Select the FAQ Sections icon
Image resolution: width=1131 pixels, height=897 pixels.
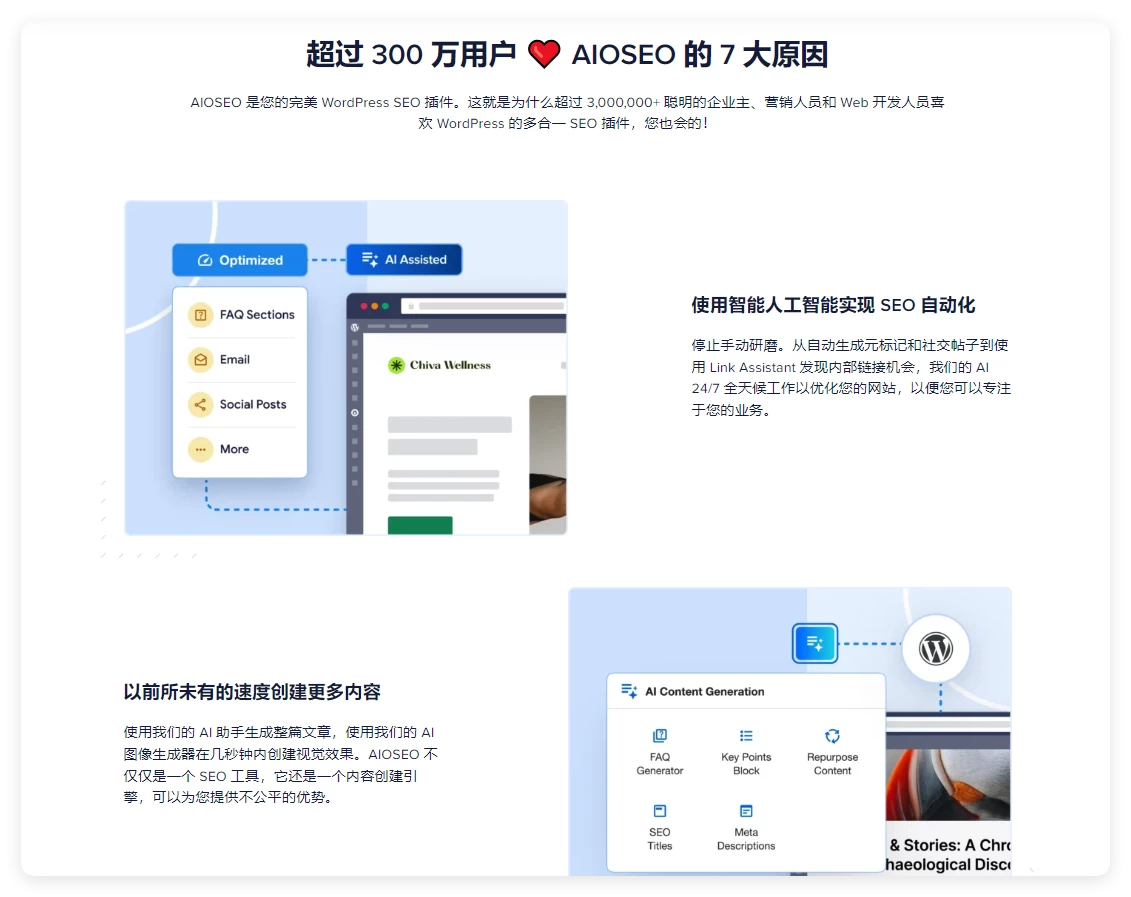click(x=201, y=314)
